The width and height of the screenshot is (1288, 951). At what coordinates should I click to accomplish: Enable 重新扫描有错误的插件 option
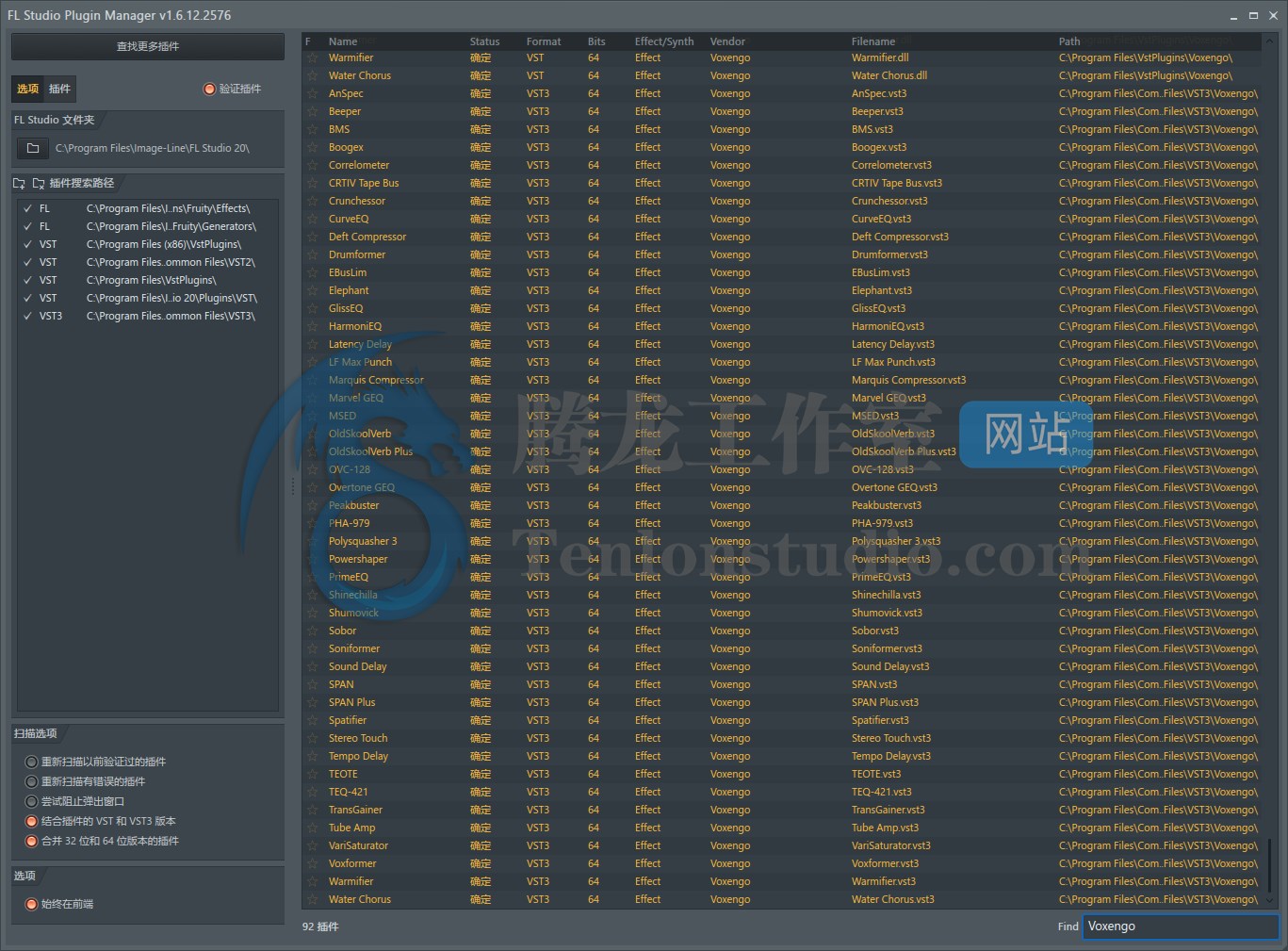(x=31, y=781)
